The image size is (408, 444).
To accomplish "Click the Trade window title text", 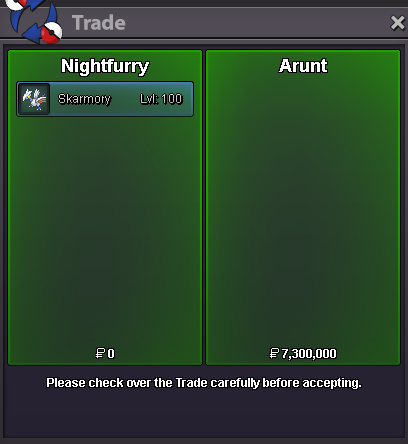I will (99, 23).
